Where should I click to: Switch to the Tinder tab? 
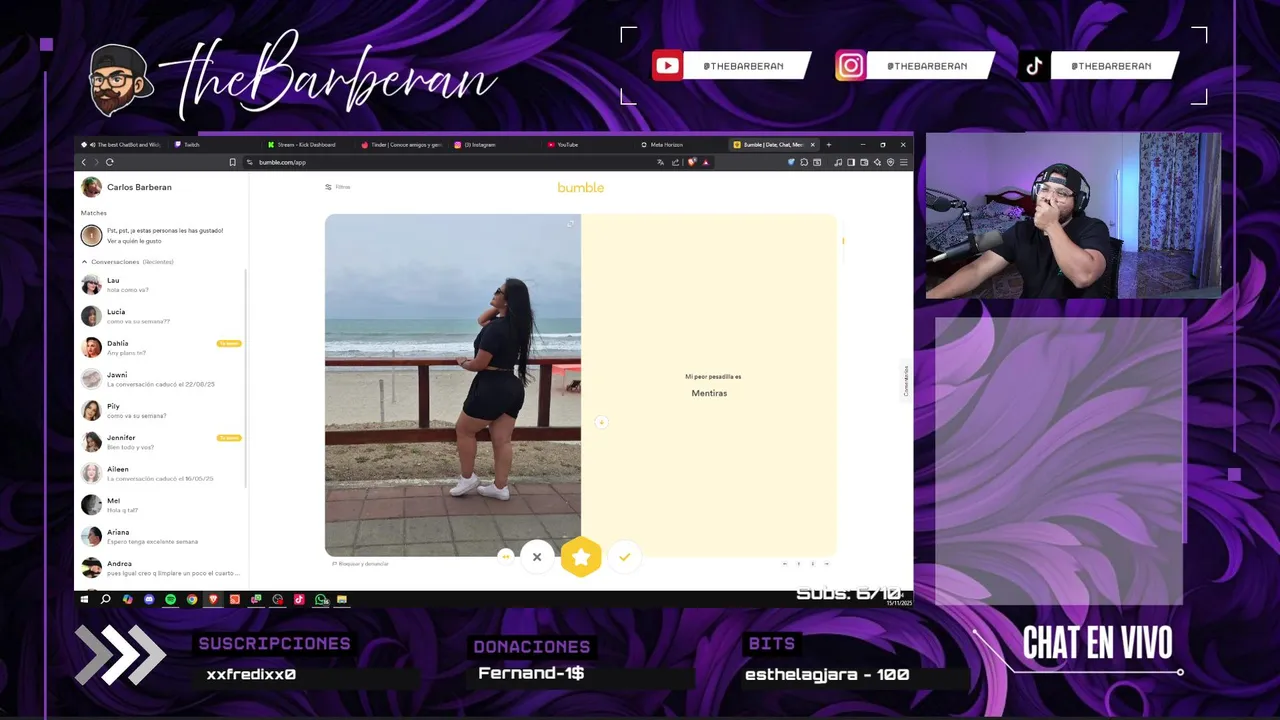(401, 144)
